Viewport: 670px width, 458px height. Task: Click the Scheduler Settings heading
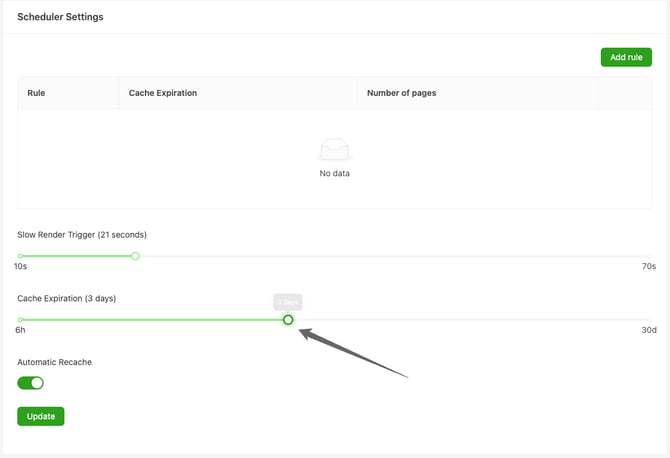point(60,17)
